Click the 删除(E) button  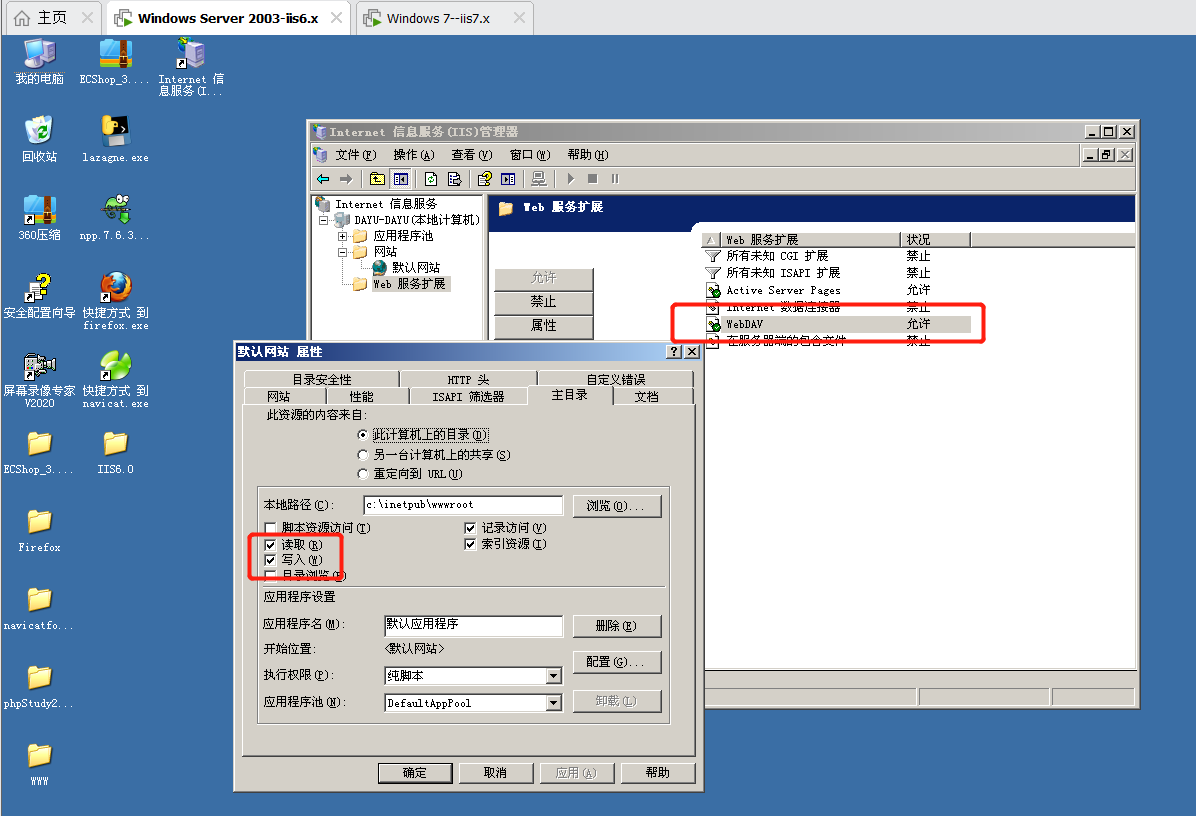[616, 625]
